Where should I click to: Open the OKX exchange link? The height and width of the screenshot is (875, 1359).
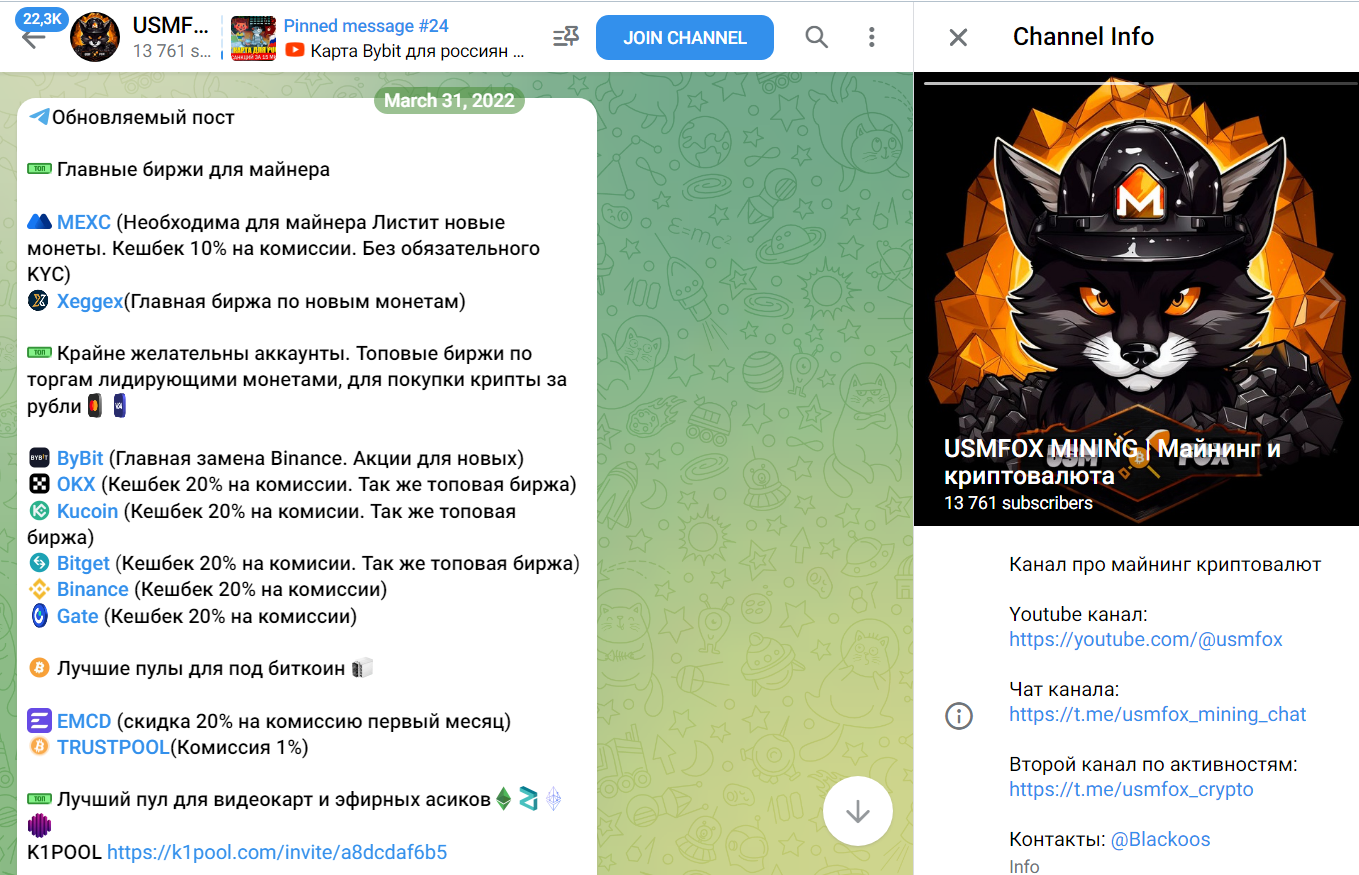pos(76,484)
